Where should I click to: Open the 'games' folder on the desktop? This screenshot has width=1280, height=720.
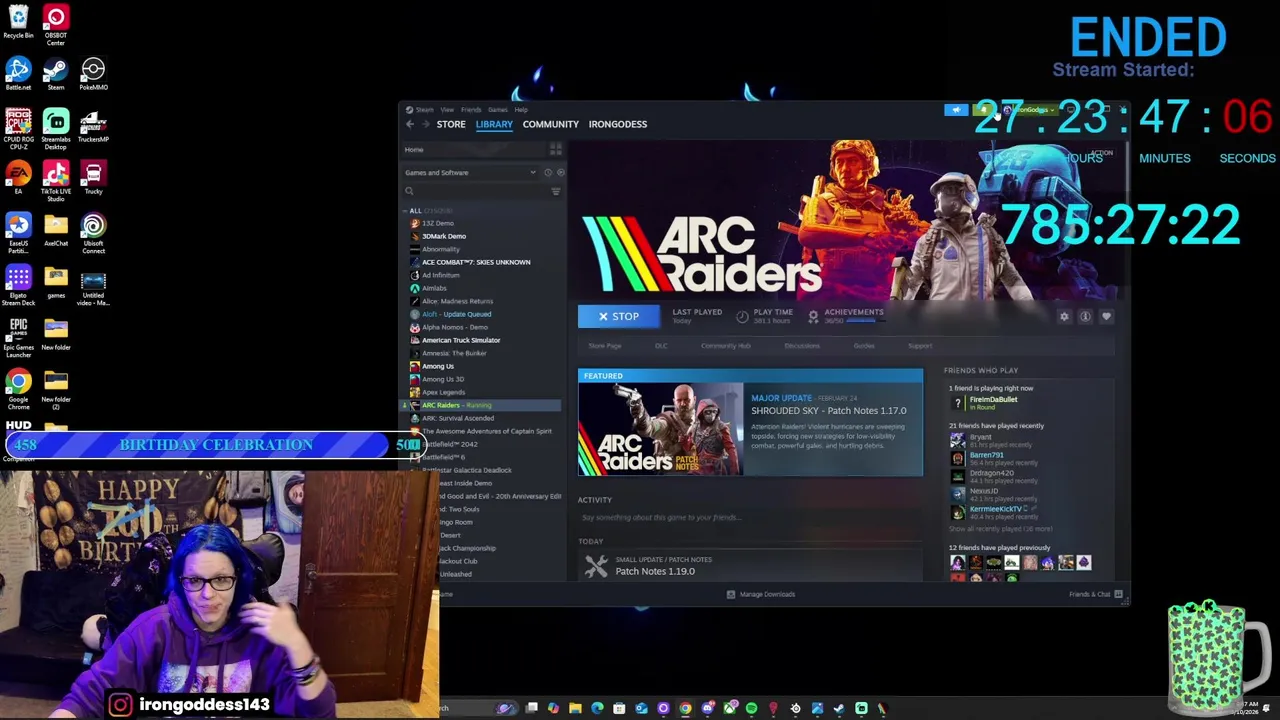coord(56,282)
